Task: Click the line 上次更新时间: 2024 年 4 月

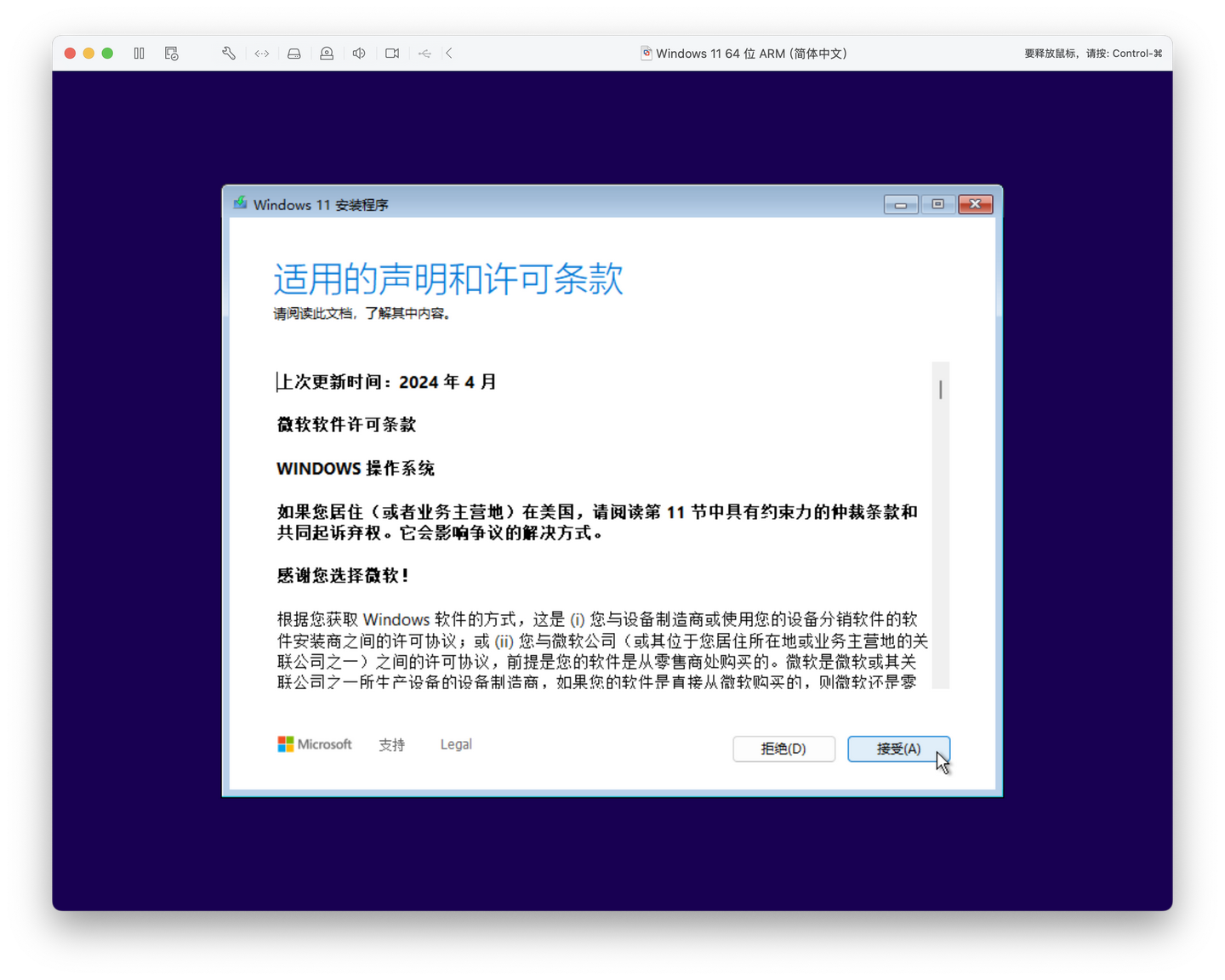Action: coord(387,382)
